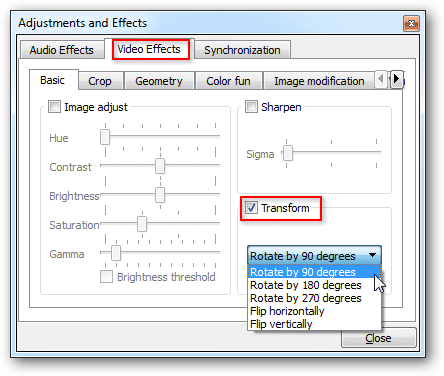Toggle the Brightness threshold checkbox
Screen dimensions: 444x376
pos(106,277)
